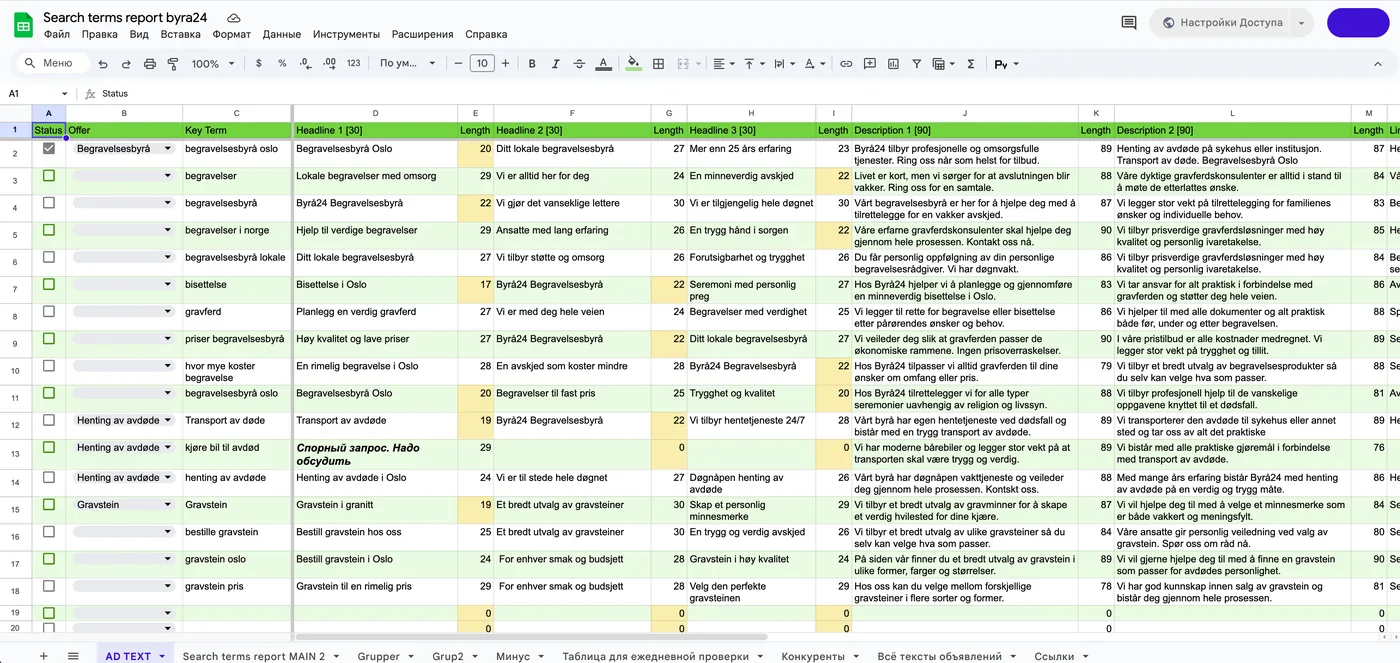
Task: Open the horizontal align dropdown
Action: (723, 64)
